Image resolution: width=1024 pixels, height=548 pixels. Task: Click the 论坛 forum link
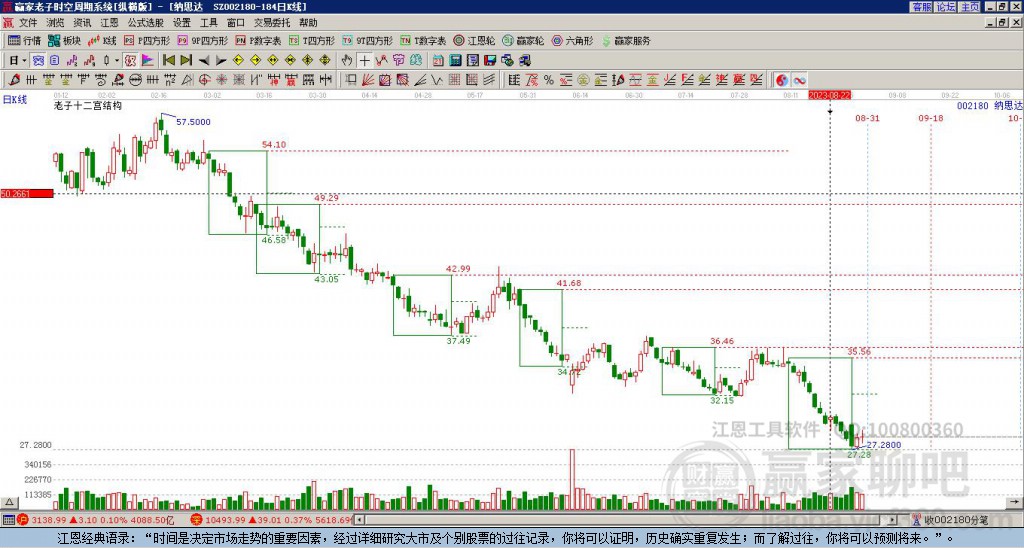[x=946, y=7]
